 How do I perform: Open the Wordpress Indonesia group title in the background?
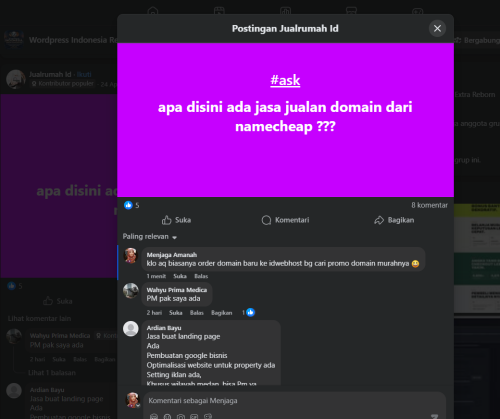coord(73,40)
